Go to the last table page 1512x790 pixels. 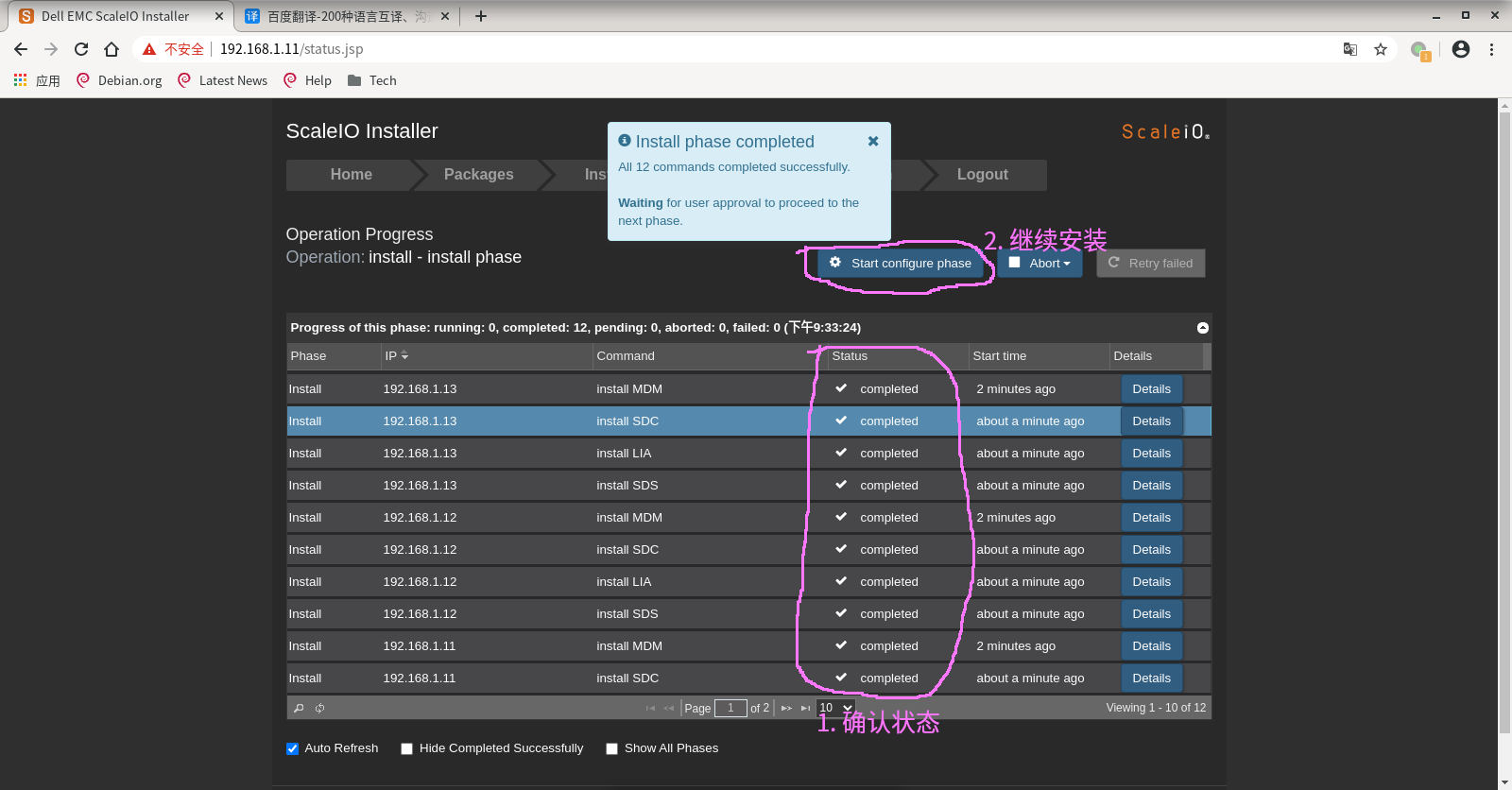click(x=806, y=708)
